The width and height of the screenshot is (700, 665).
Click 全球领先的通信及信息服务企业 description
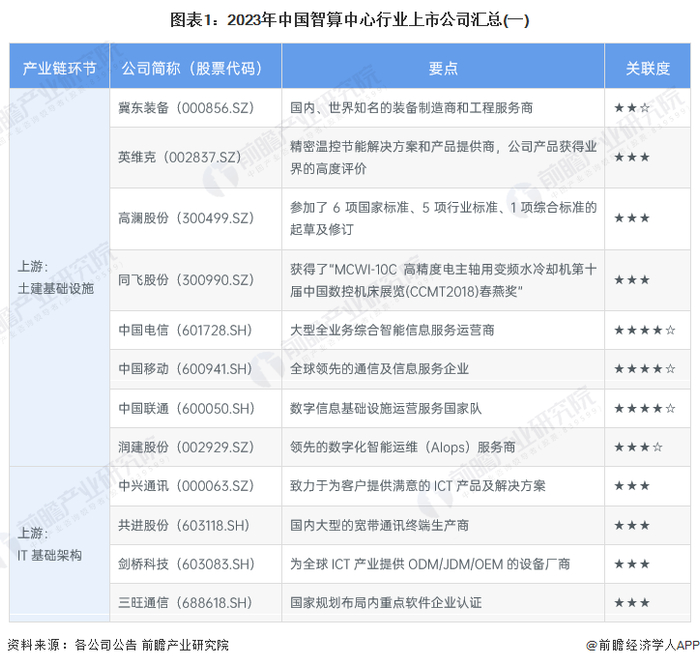tap(379, 369)
